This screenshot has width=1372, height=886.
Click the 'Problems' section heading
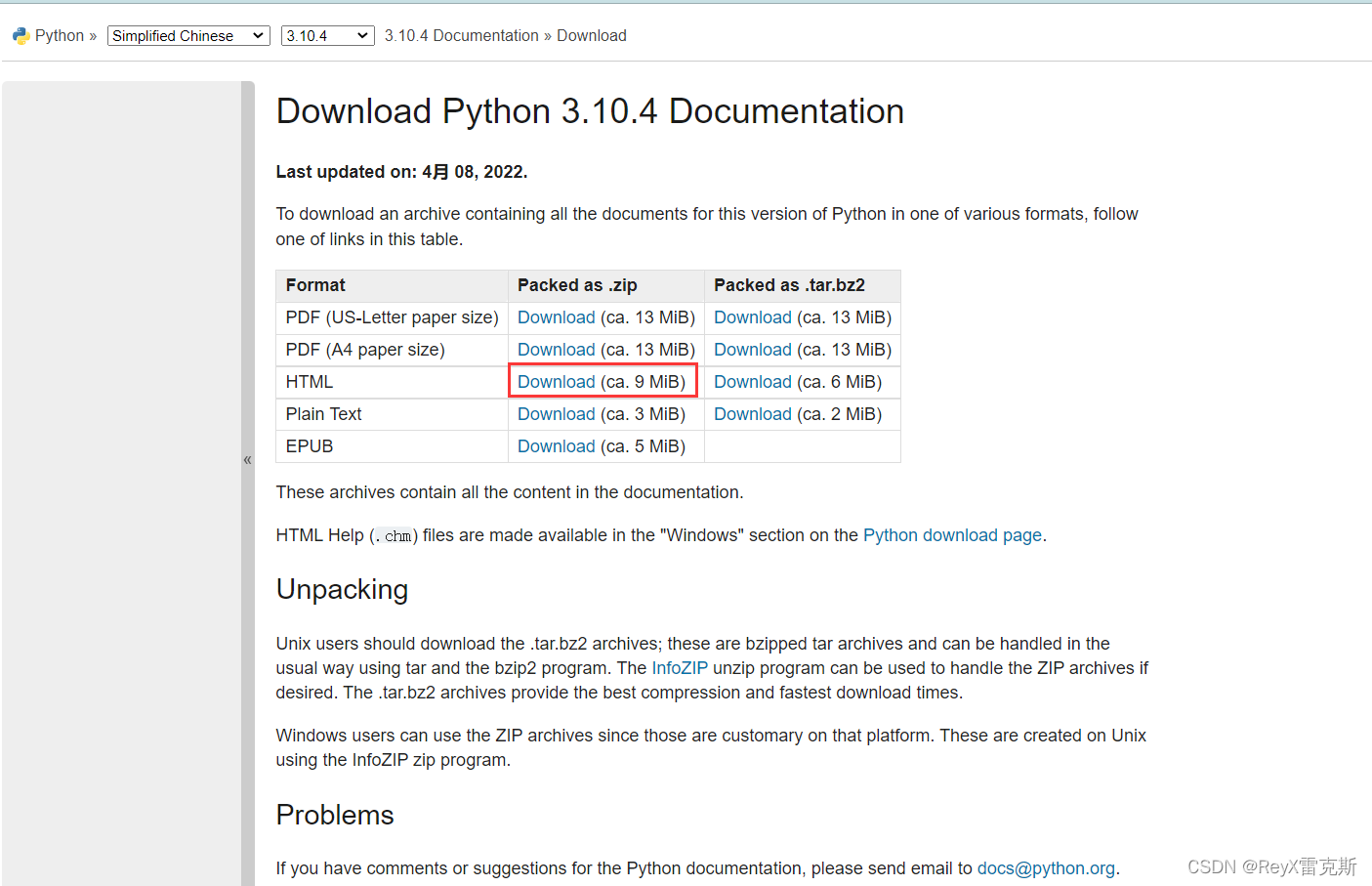(x=335, y=815)
